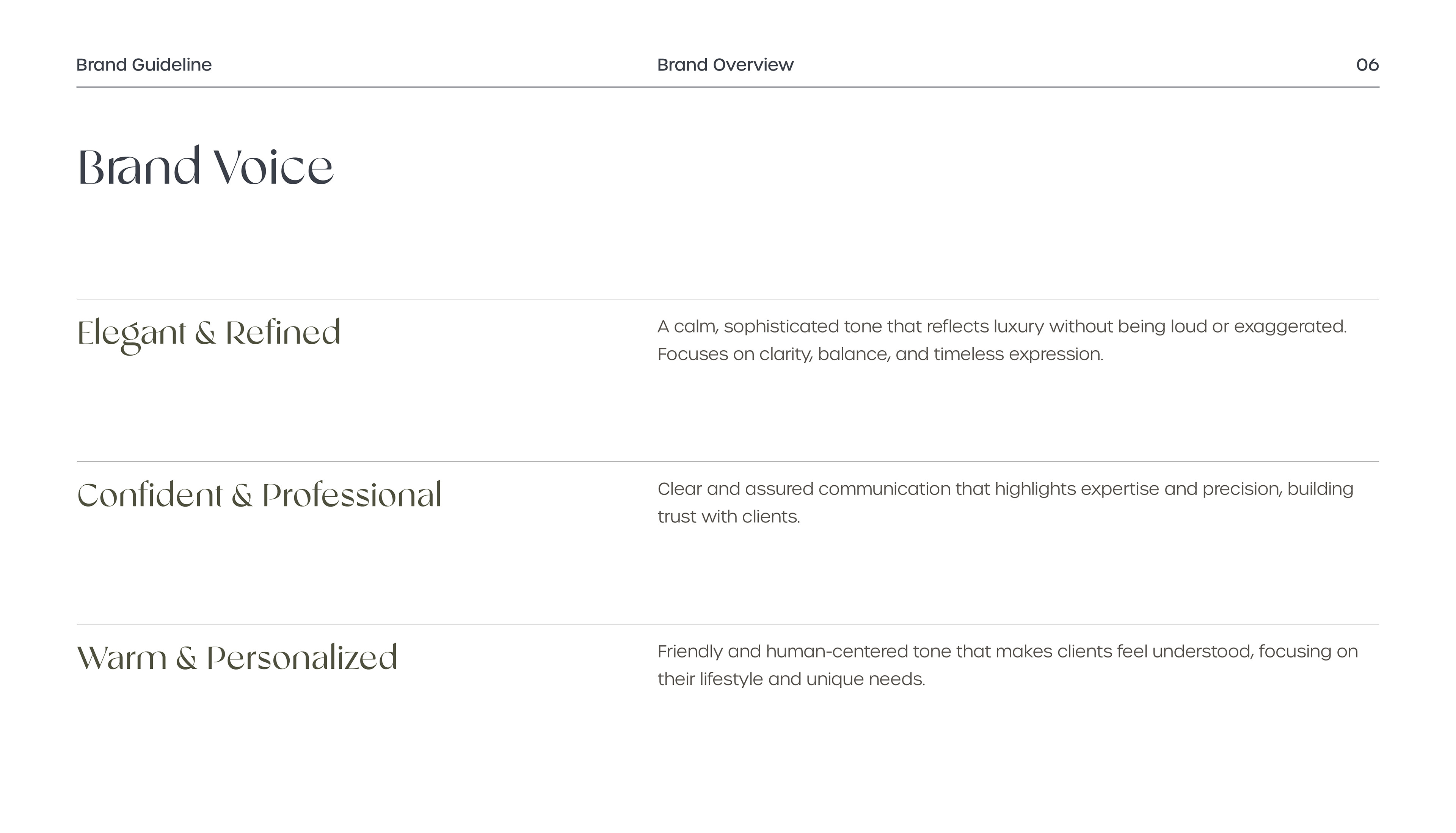Click the dark rule under the page header

click(x=728, y=87)
